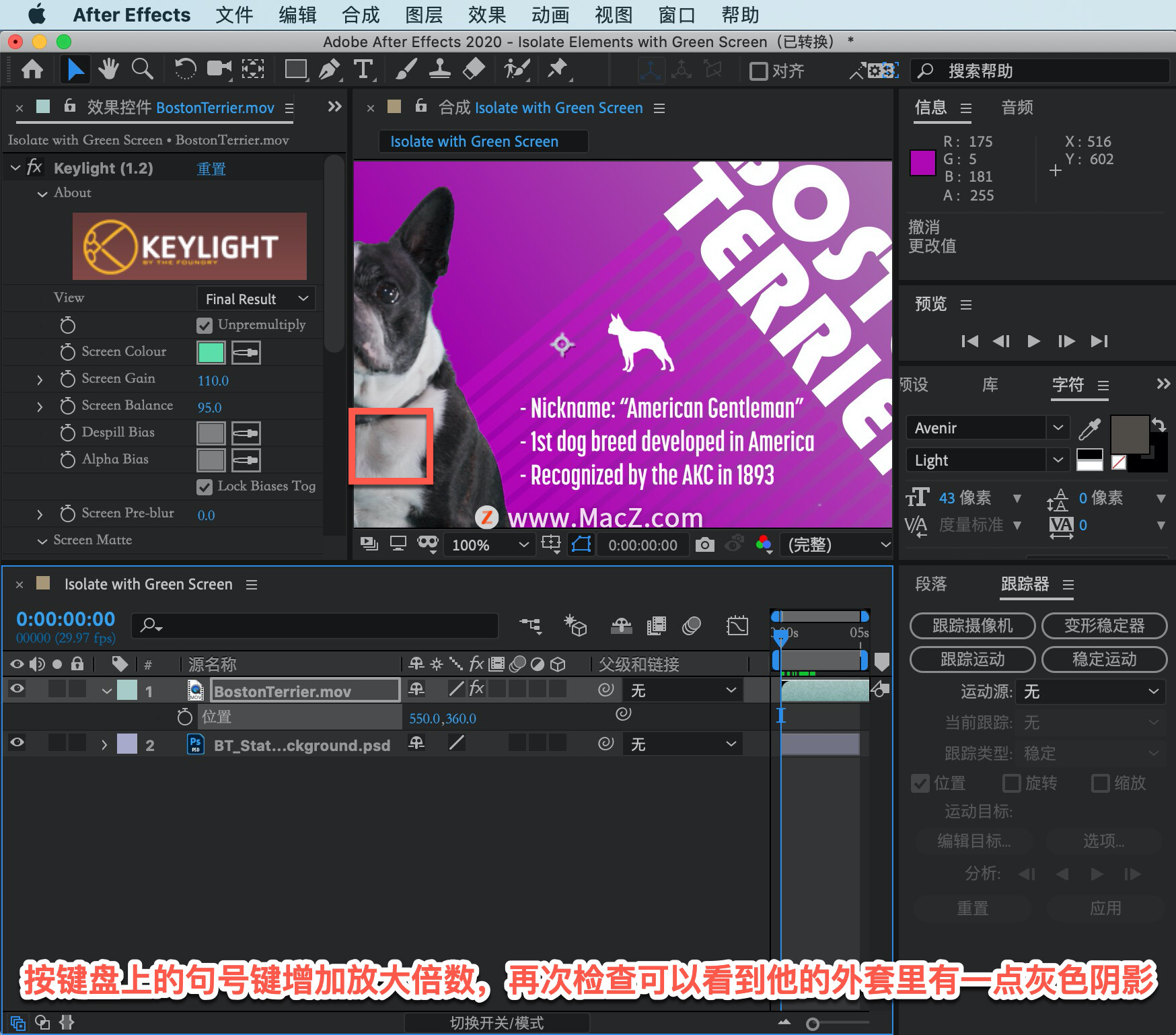Open the 动画 menu
This screenshot has width=1176, height=1035.
pyautogui.click(x=550, y=15)
